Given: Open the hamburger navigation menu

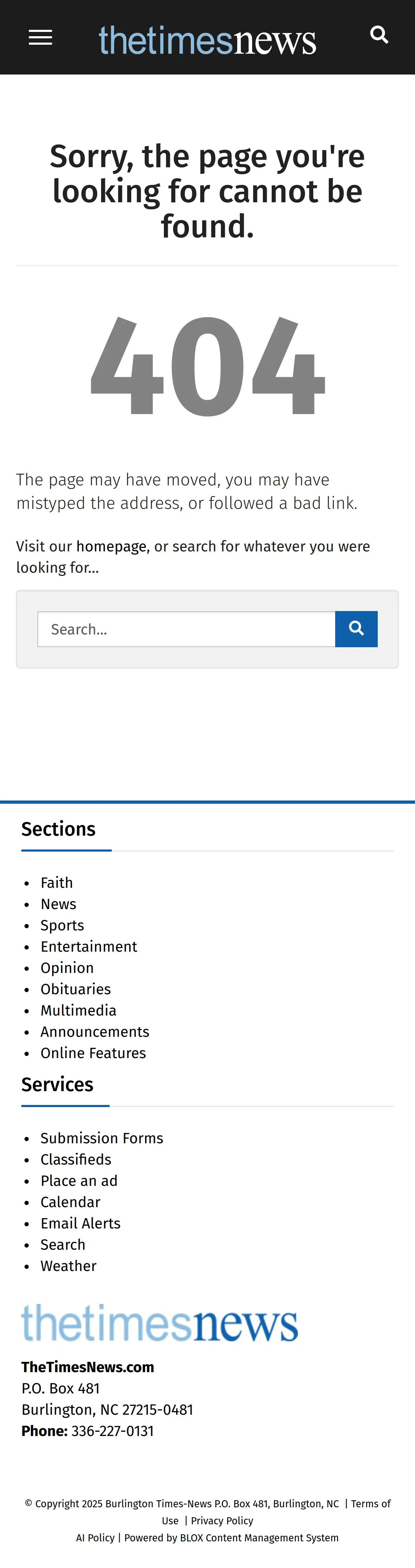Looking at the screenshot, I should 40,38.
